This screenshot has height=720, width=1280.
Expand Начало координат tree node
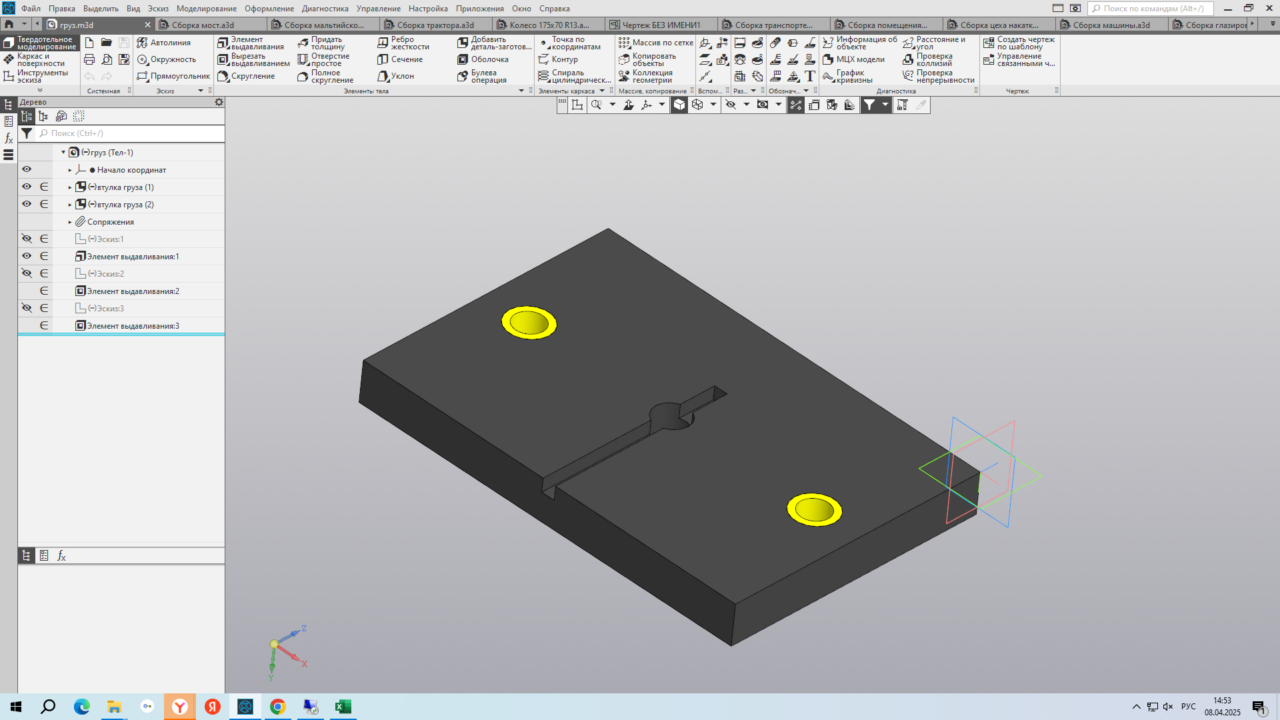[70, 170]
